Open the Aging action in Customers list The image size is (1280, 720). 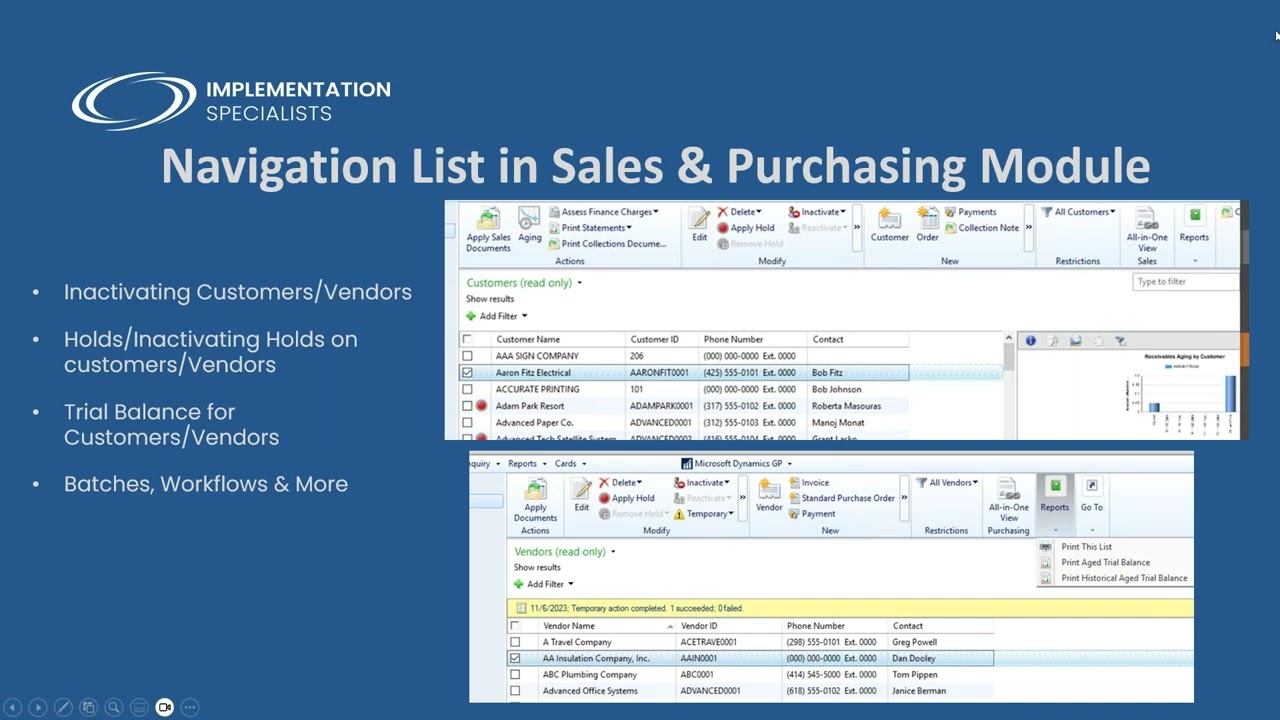tap(530, 226)
